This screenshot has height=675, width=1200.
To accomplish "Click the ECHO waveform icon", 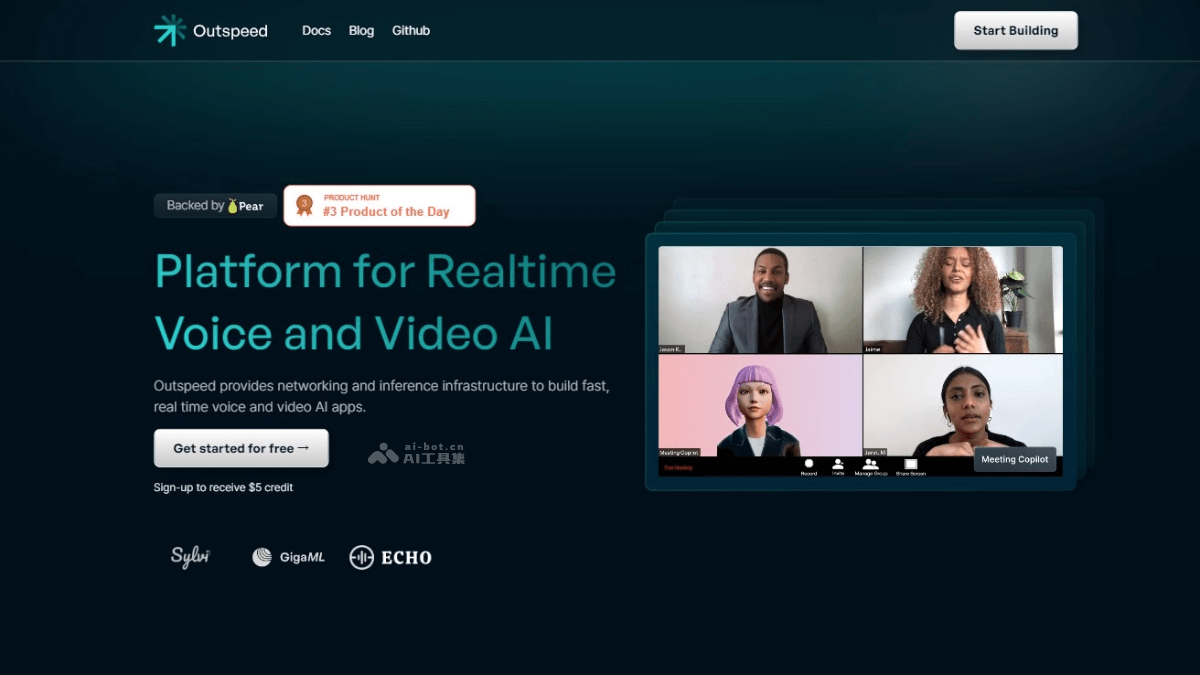I will 361,557.
